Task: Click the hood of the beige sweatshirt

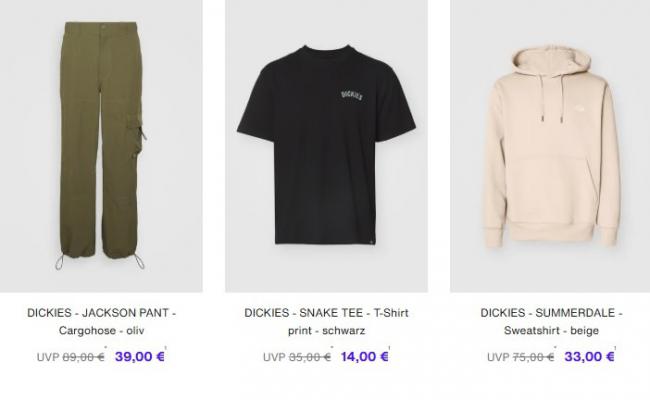Action: 550,61
